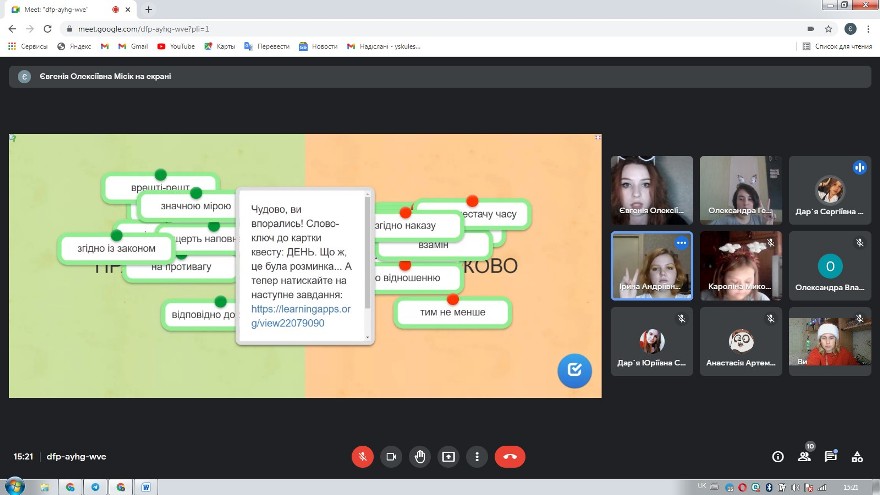Click Дар'я Юріївна participant tile
Viewport: 880px width, 495px height.
tap(652, 342)
